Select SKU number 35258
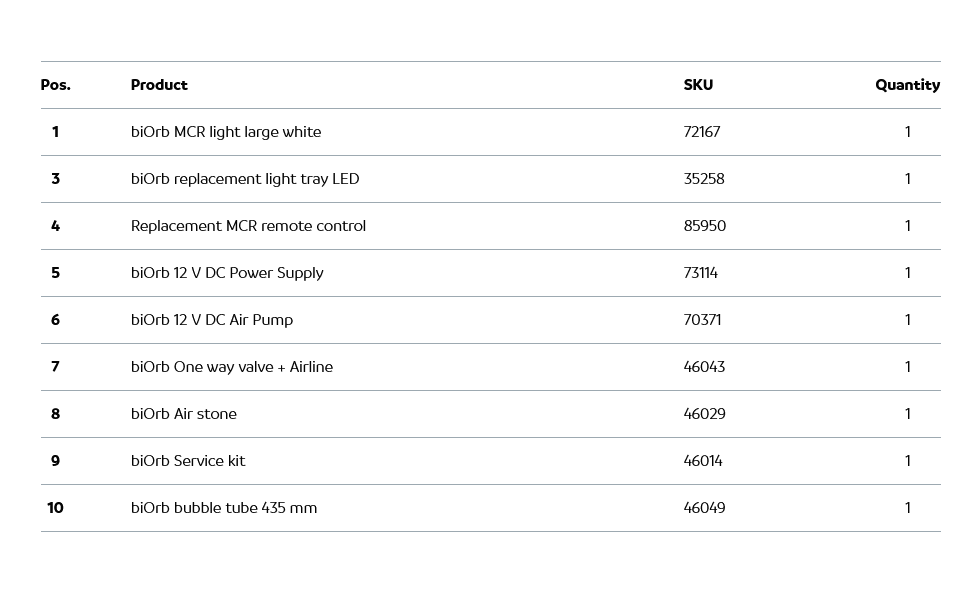The height and width of the screenshot is (604, 961). pyautogui.click(x=704, y=179)
